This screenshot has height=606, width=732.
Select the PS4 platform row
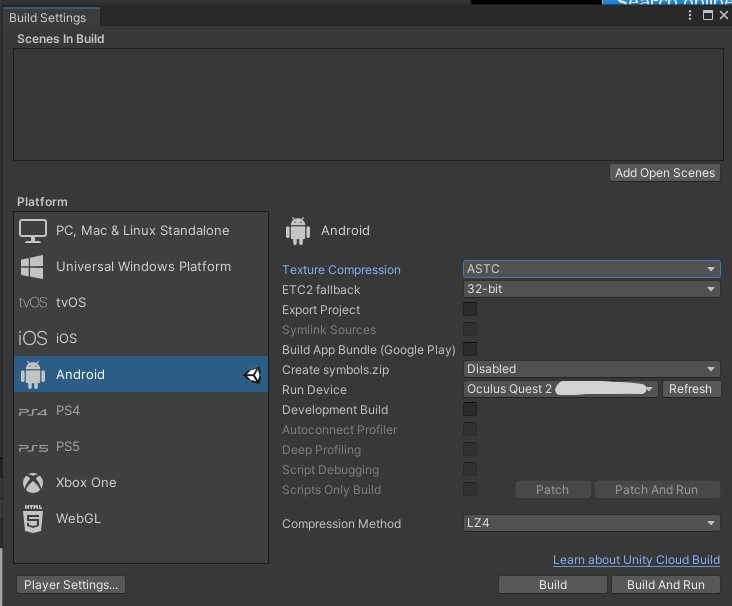click(141, 411)
